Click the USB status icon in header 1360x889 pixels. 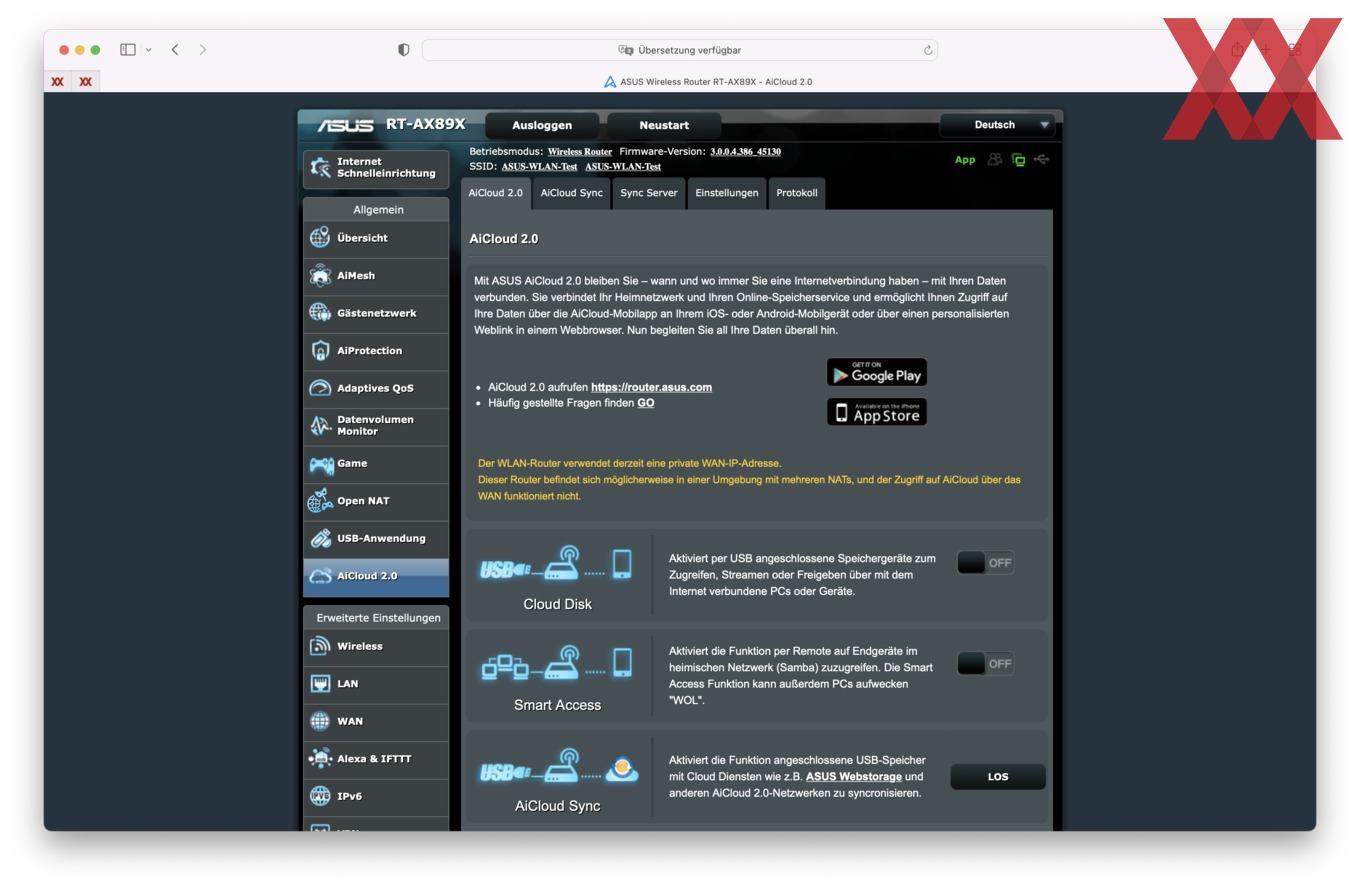tap(1041, 159)
